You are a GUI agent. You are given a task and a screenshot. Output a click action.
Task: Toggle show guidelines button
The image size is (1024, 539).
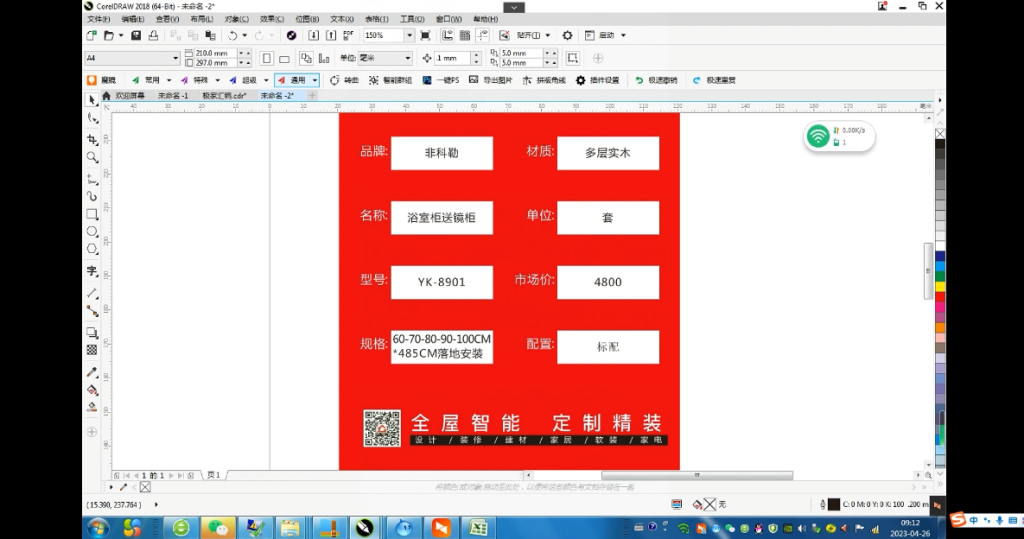(483, 35)
